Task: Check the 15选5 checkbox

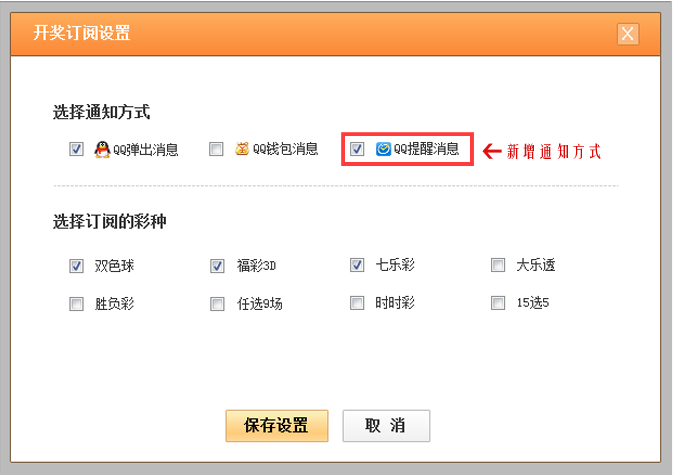Action: (498, 303)
